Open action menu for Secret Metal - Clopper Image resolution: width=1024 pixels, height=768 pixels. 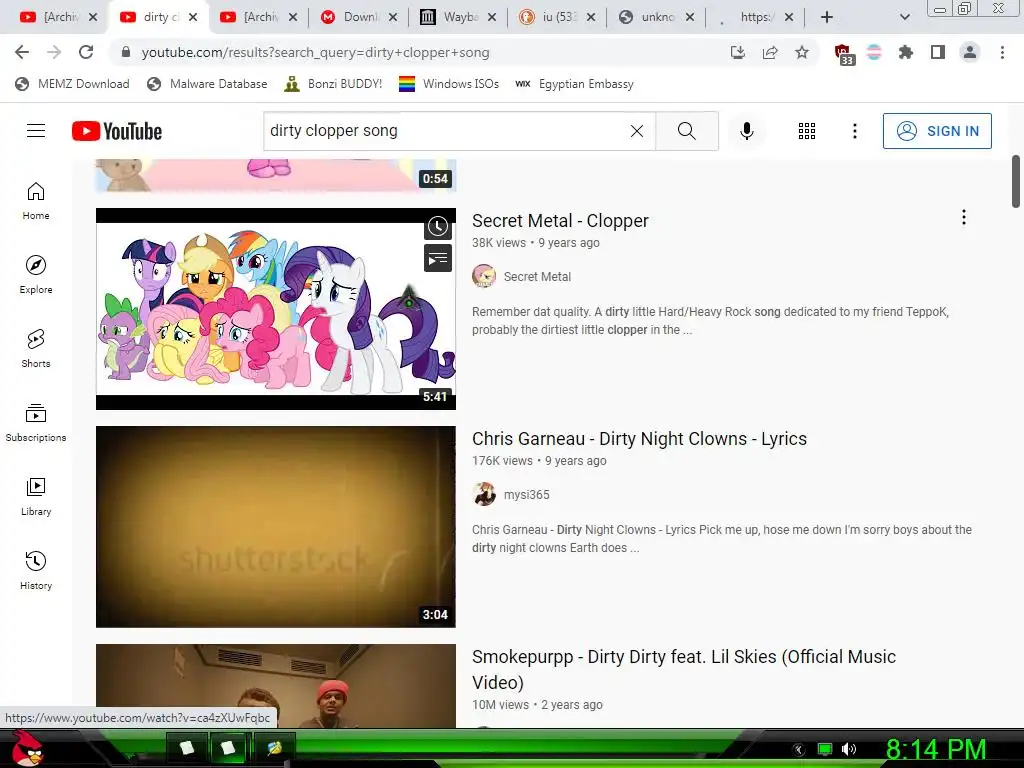pyautogui.click(x=963, y=217)
